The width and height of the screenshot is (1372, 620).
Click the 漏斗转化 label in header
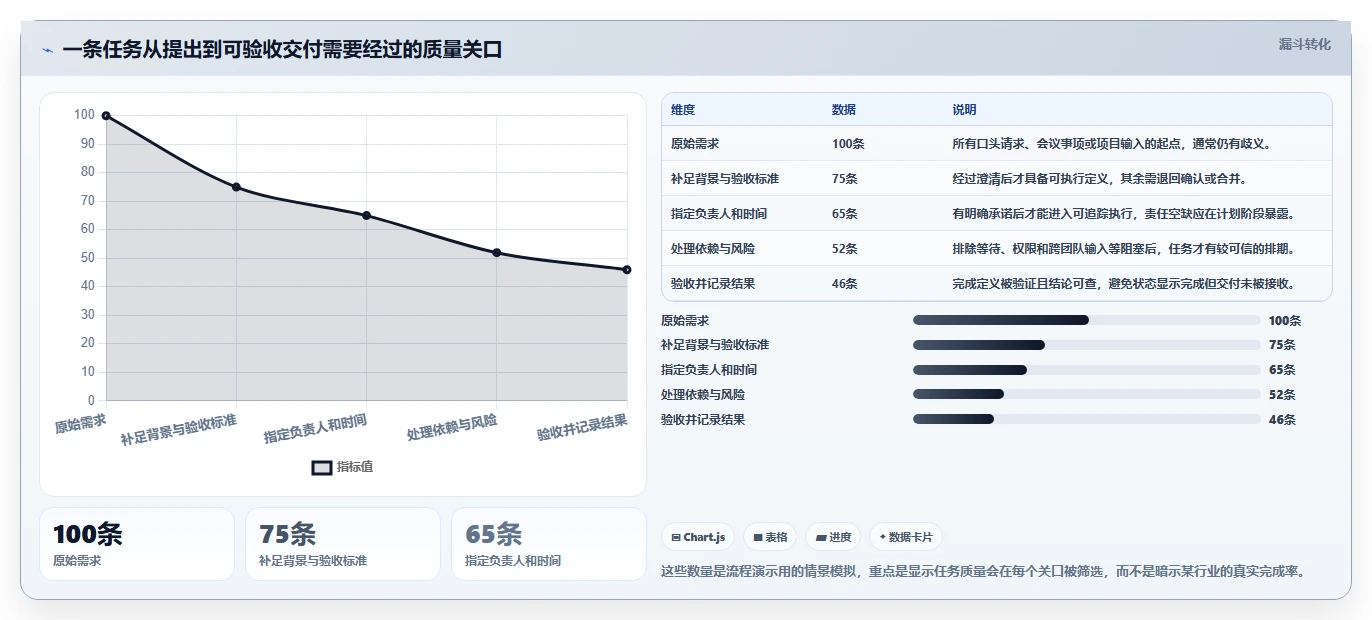[1305, 44]
